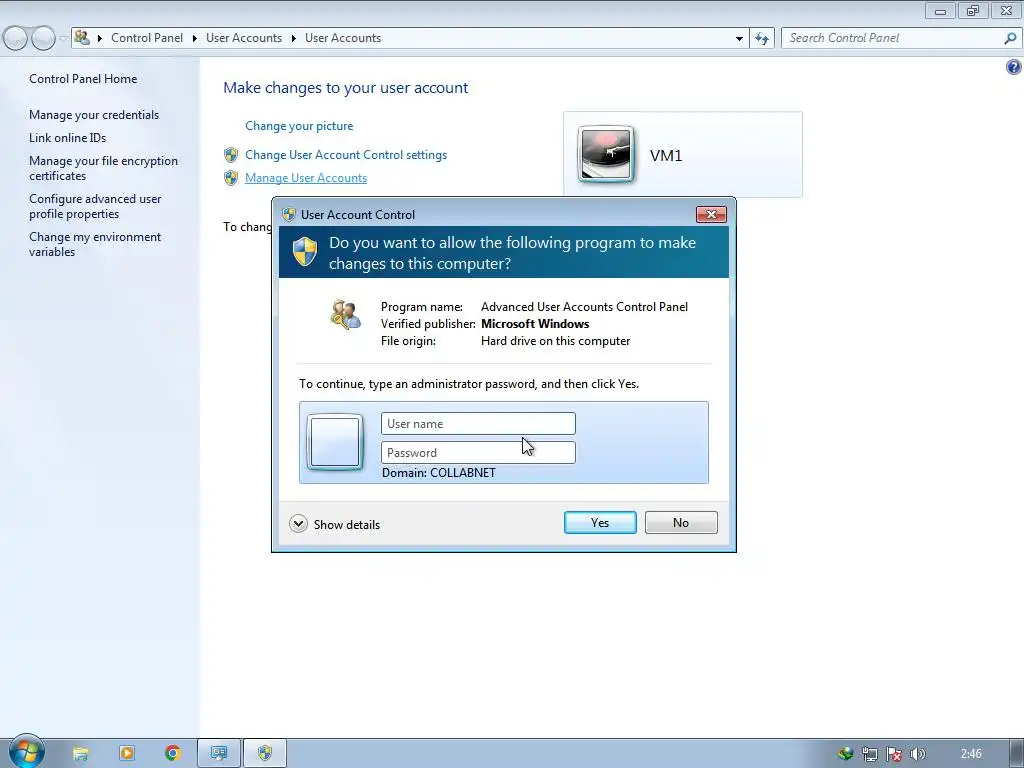This screenshot has width=1024, height=768.
Task: Click the green tray icon left of network
Action: click(845, 754)
